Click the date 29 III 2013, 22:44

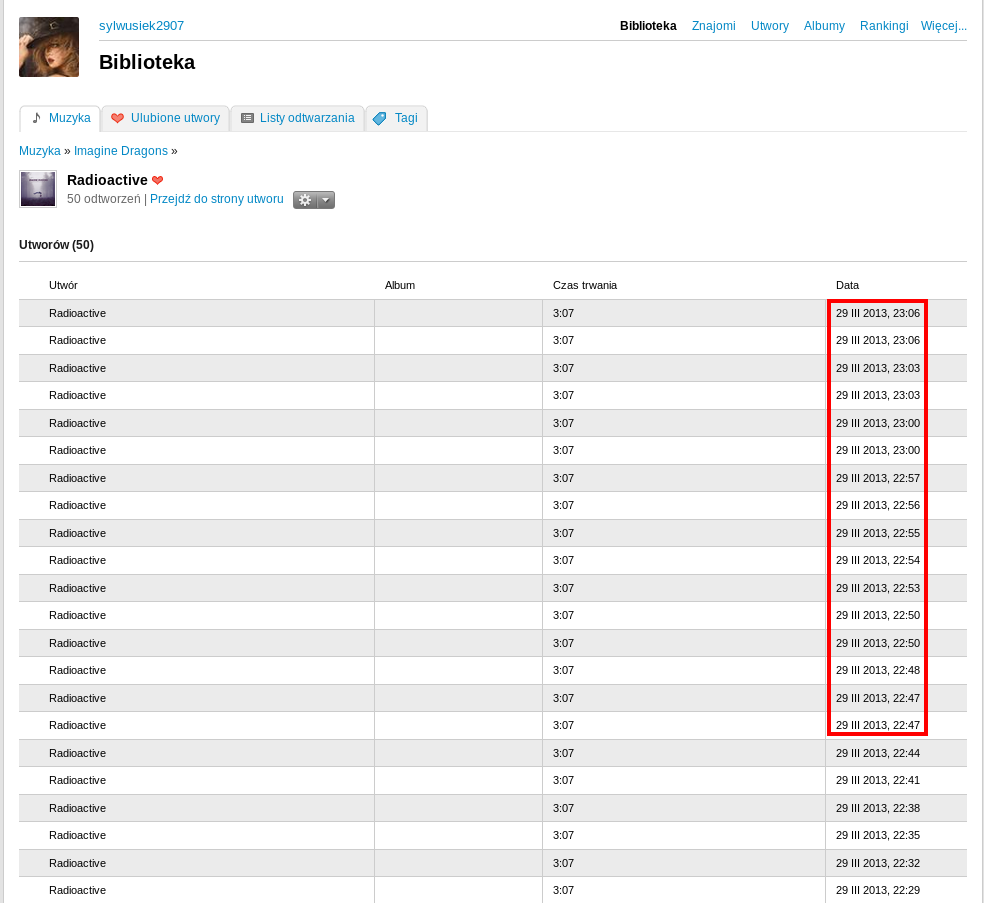[878, 753]
